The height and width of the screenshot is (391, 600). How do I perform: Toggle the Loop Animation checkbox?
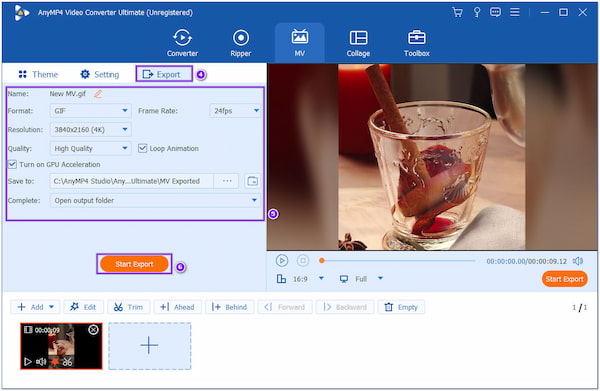coord(142,148)
